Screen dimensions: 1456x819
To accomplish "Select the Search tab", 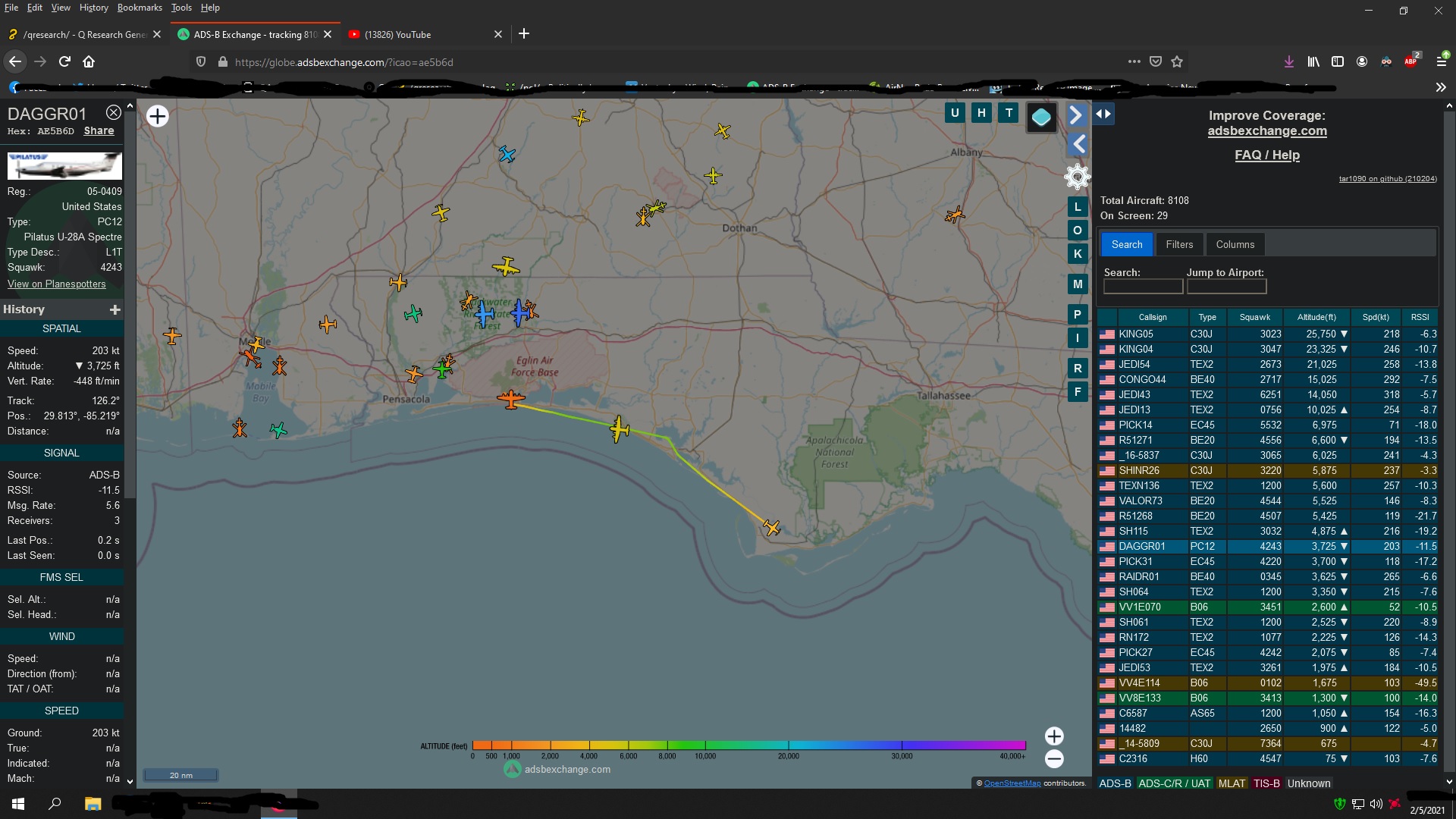I will 1127,244.
